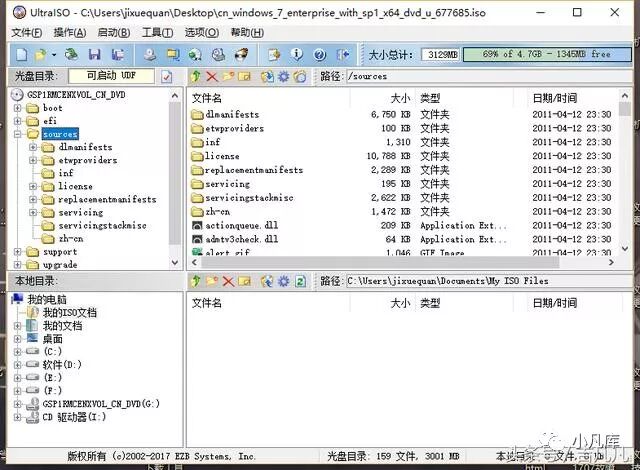Click the Compress ISO disc icon

click(x=218, y=54)
